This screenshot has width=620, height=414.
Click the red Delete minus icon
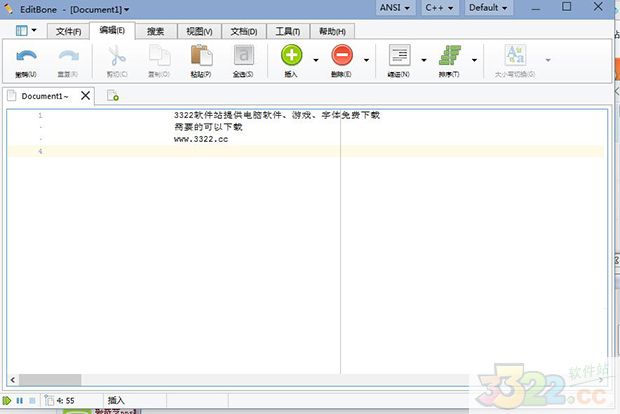click(342, 55)
